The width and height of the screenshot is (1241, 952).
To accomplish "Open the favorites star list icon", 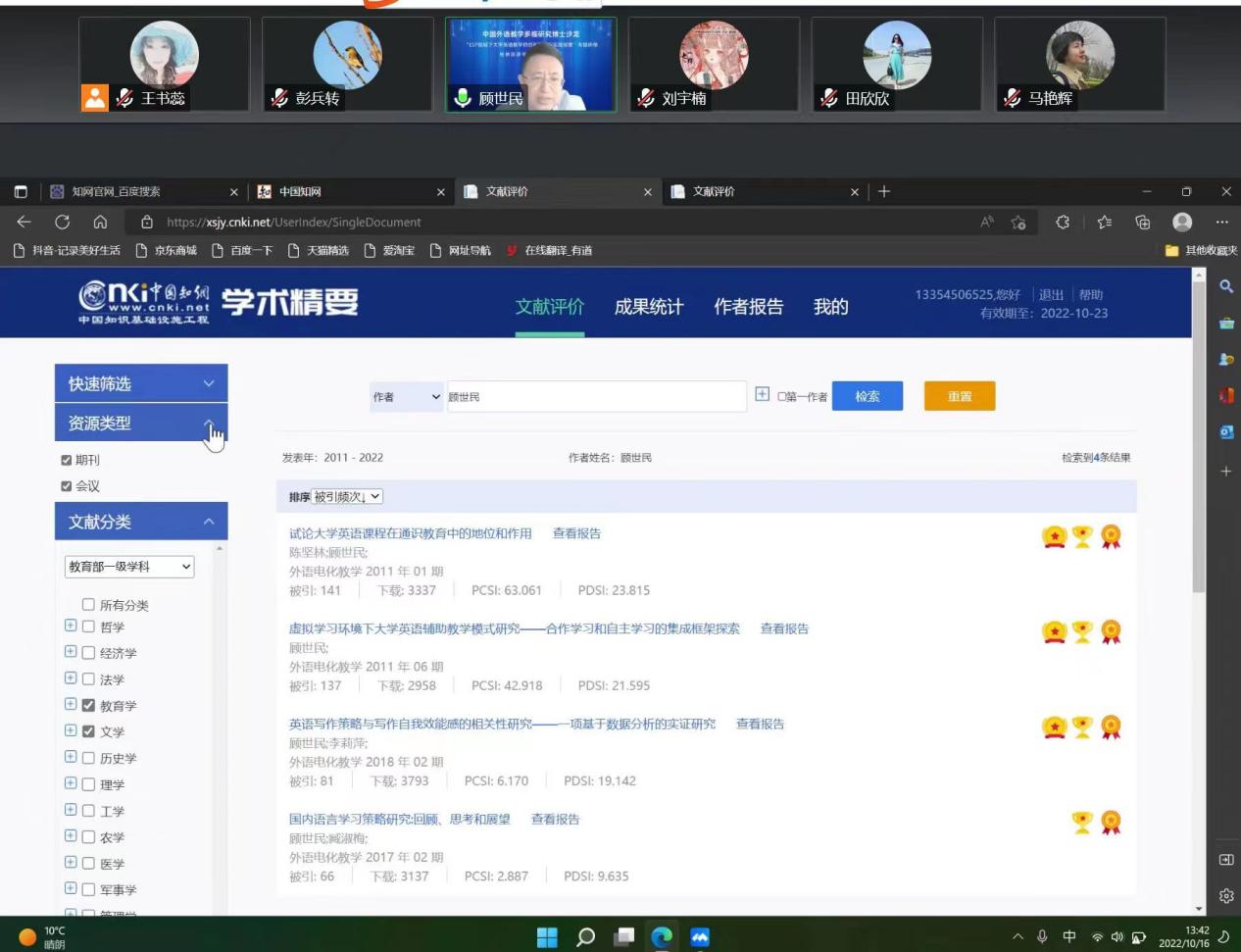I will click(1105, 223).
